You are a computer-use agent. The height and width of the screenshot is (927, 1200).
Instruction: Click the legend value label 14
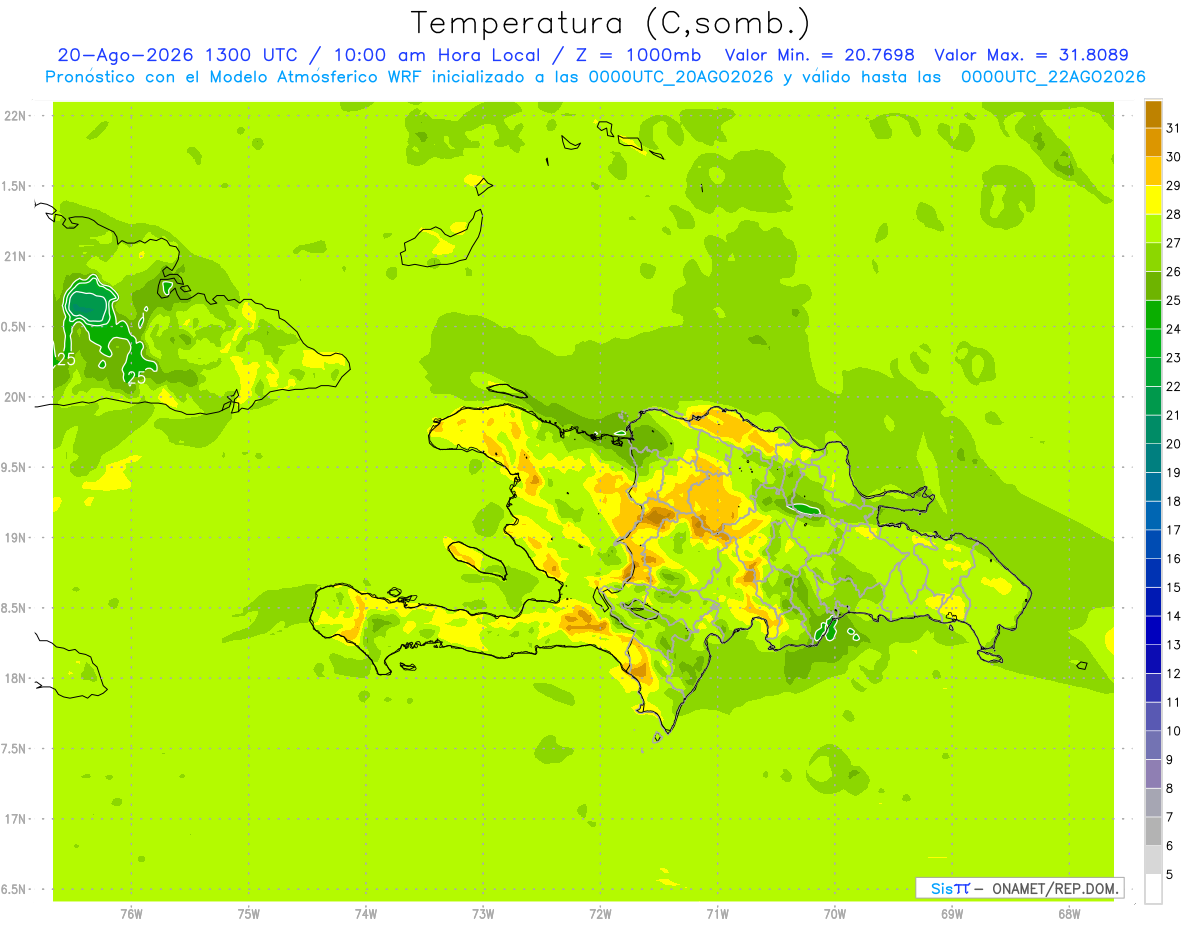coord(1174,616)
